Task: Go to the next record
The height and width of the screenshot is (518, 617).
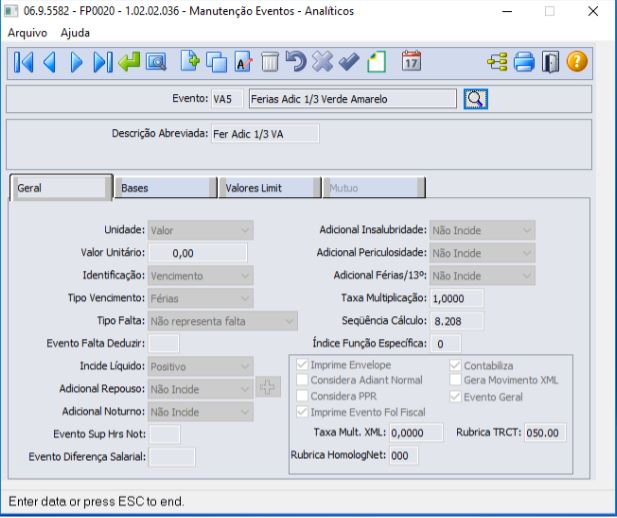Action: coord(76,62)
